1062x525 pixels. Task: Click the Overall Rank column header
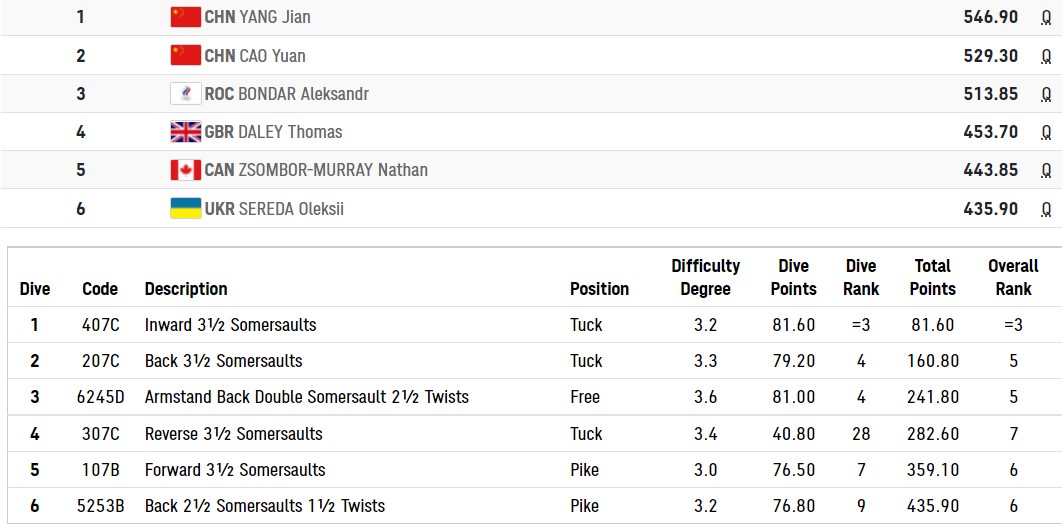point(1013,277)
